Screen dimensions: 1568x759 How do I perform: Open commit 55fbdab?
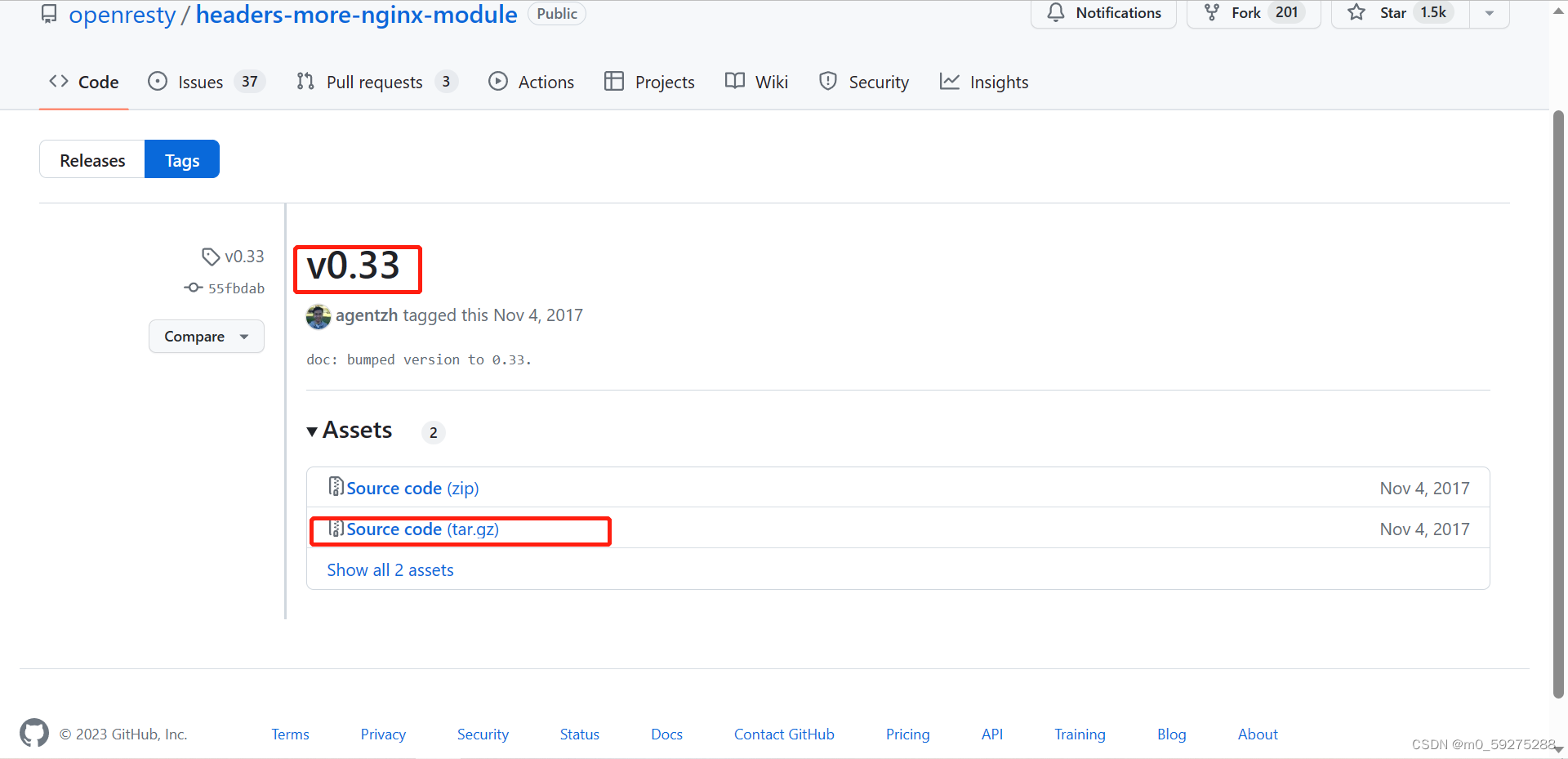point(236,288)
